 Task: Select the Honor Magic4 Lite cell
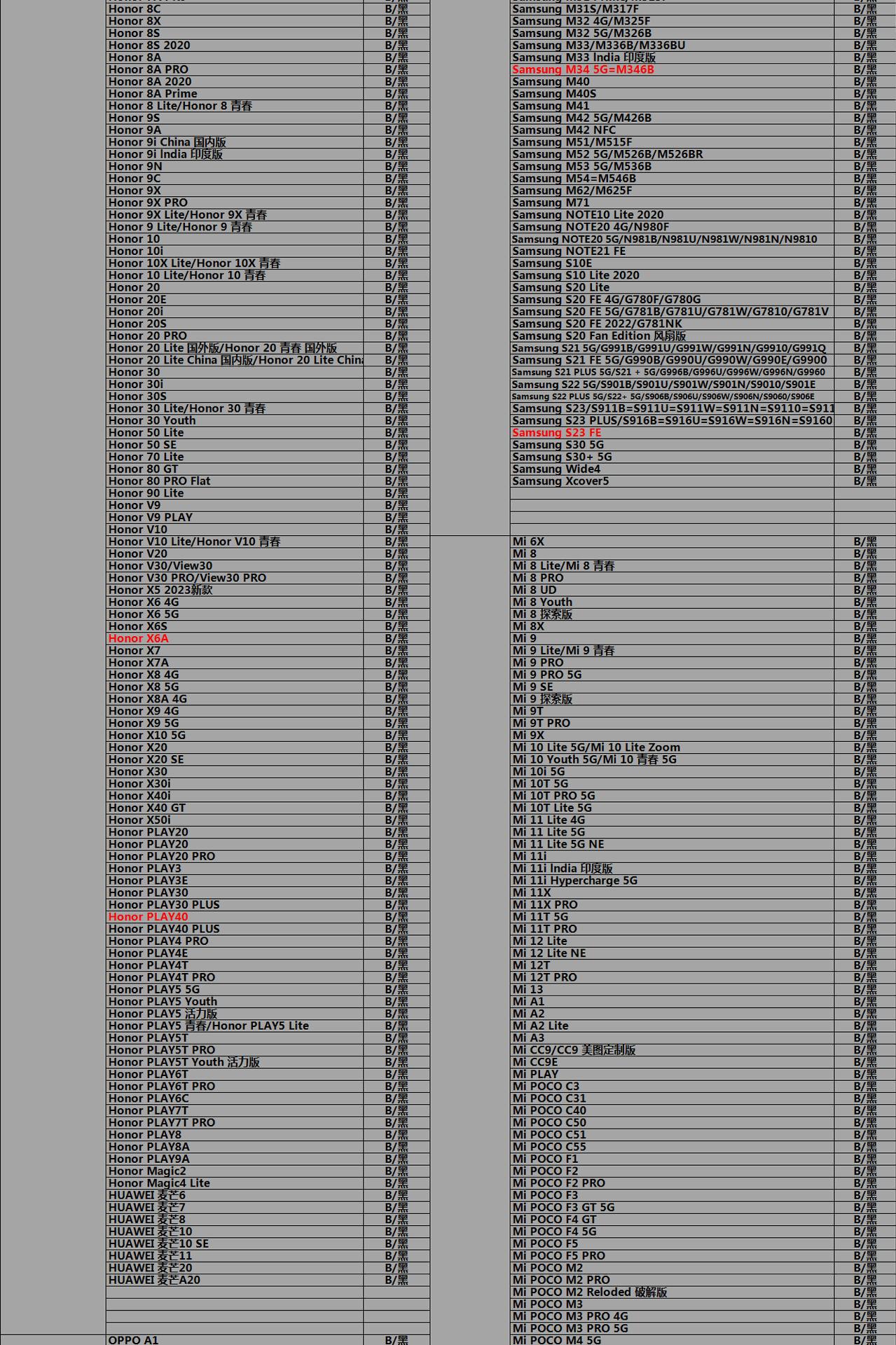coord(159,1182)
